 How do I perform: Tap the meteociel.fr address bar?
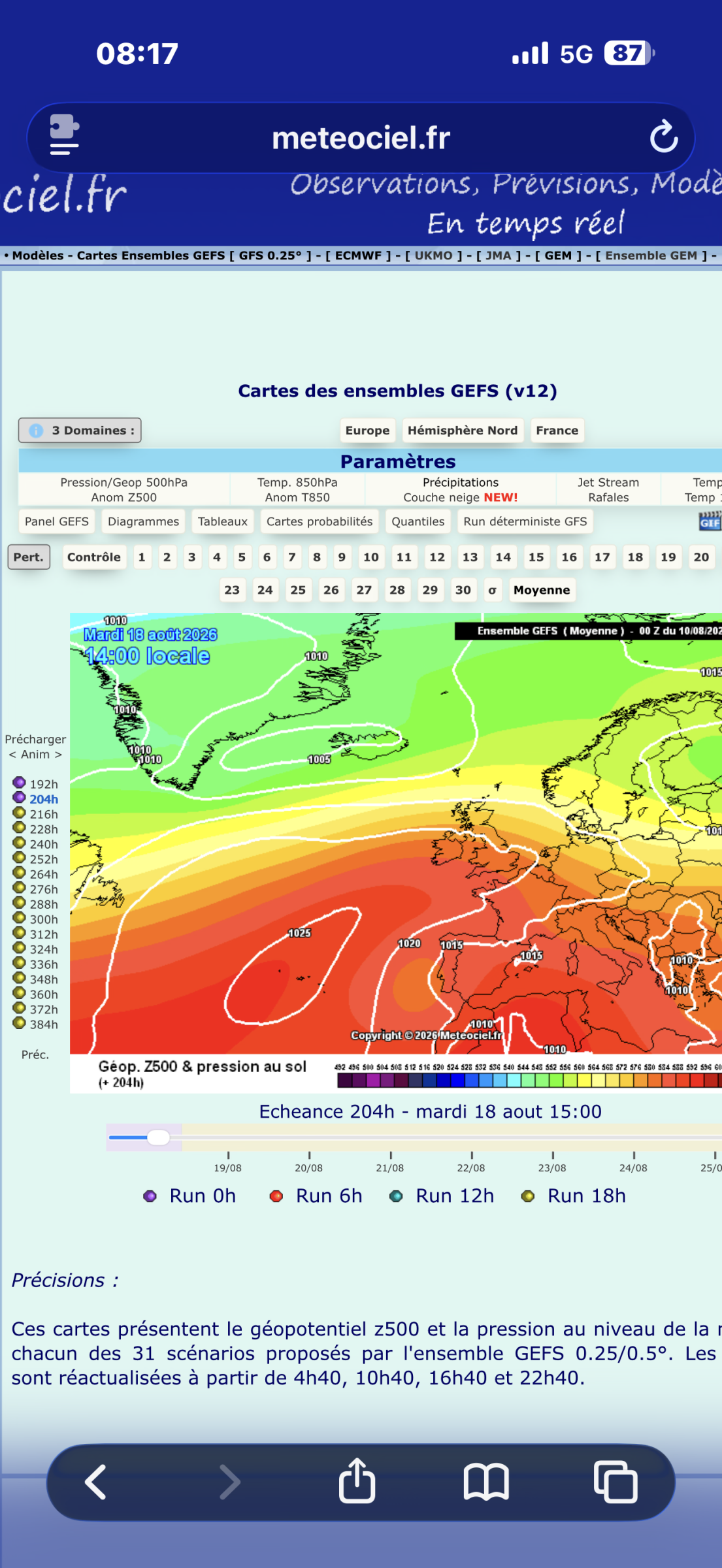(x=361, y=138)
